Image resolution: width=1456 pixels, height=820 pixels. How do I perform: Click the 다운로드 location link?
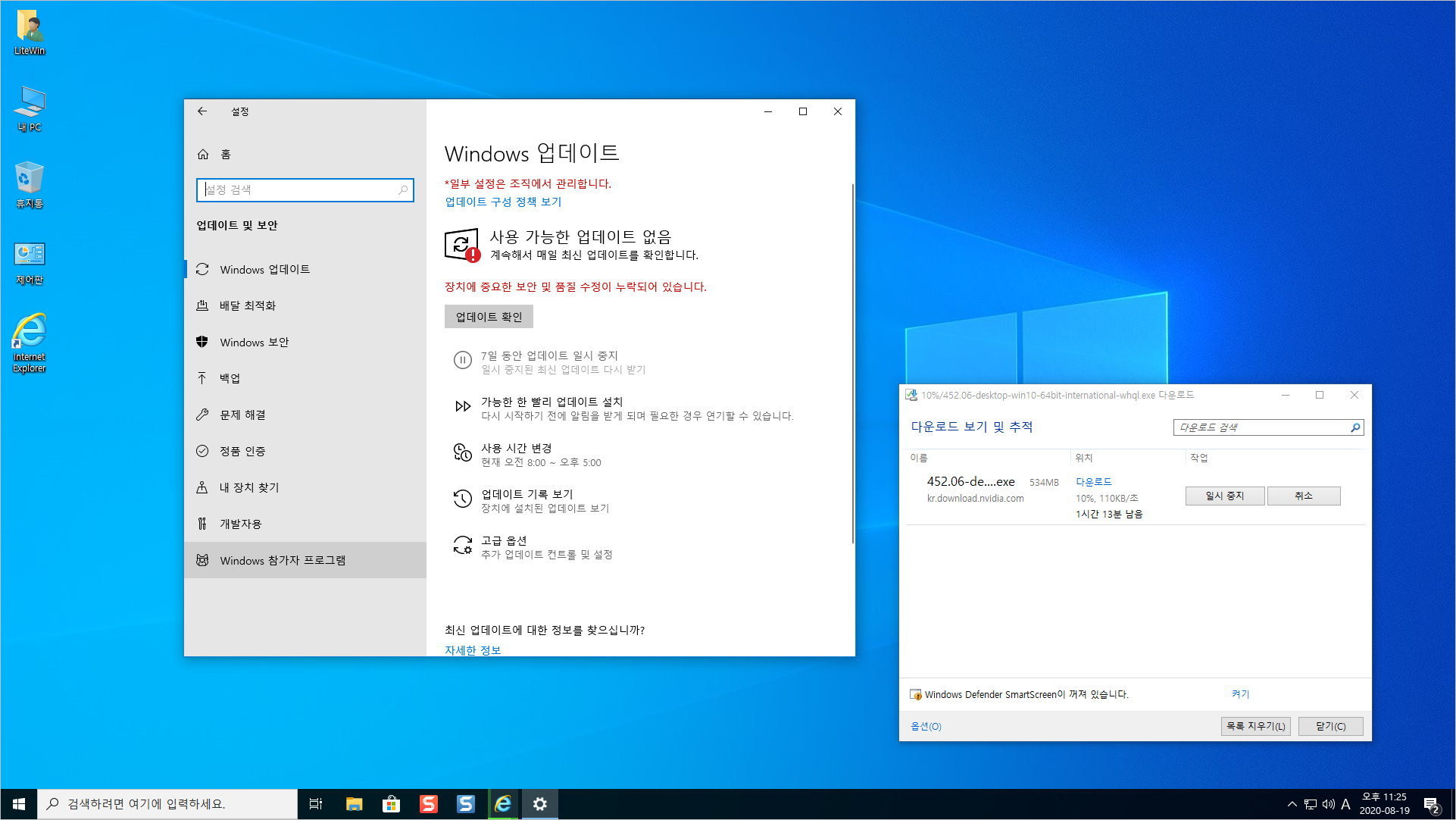point(1093,482)
